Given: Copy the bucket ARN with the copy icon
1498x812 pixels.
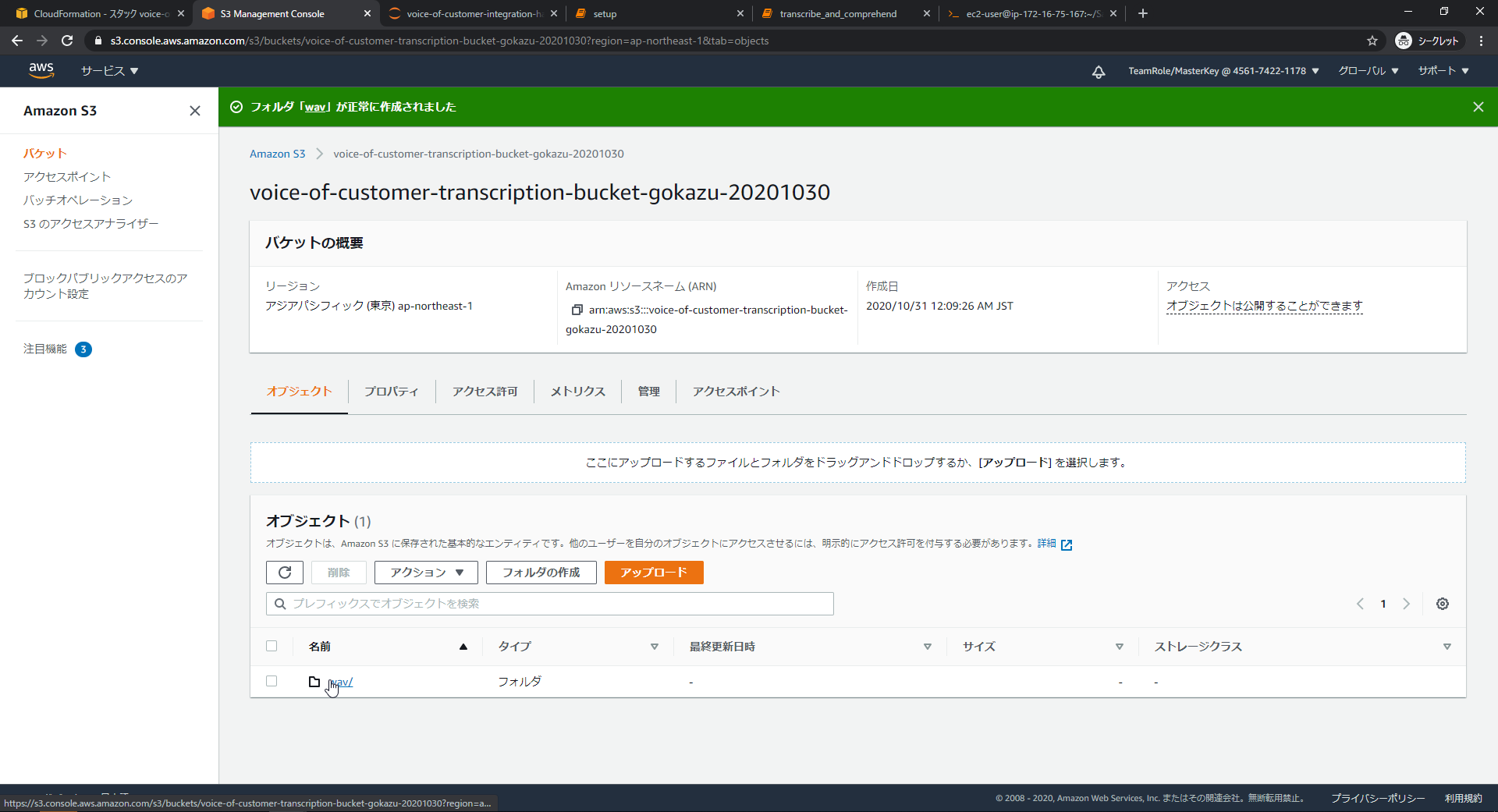Looking at the screenshot, I should coord(577,310).
